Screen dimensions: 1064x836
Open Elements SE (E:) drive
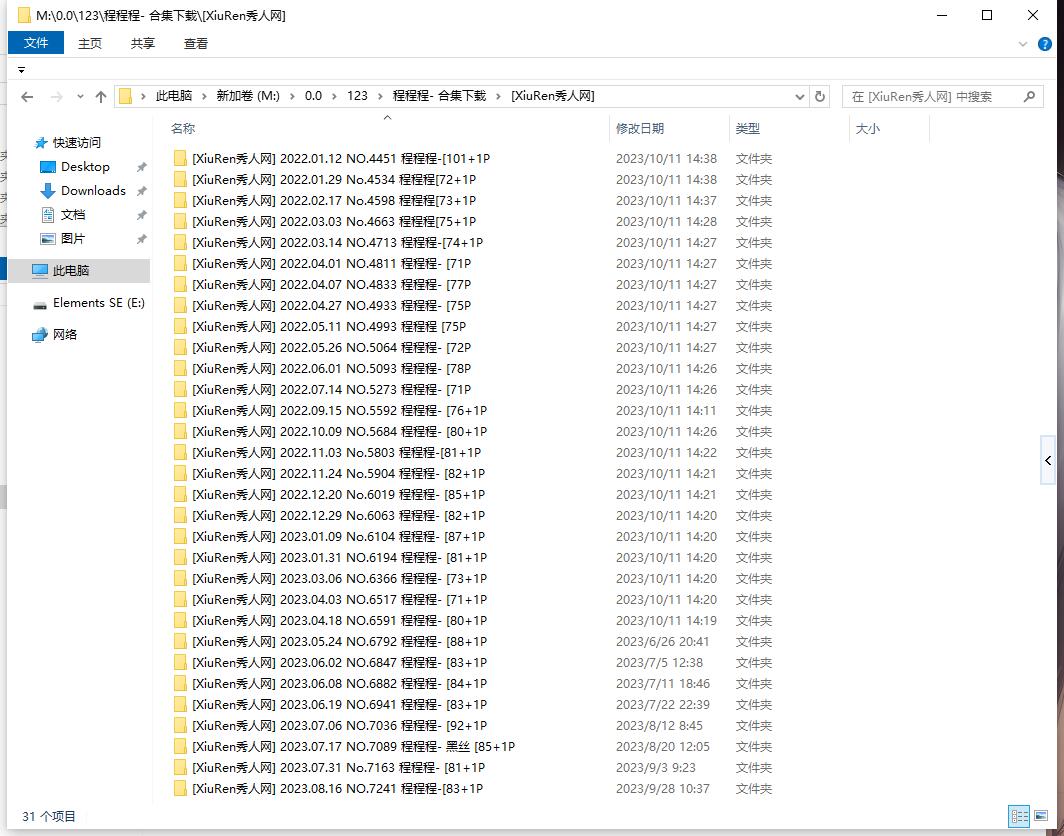pyautogui.click(x=98, y=303)
